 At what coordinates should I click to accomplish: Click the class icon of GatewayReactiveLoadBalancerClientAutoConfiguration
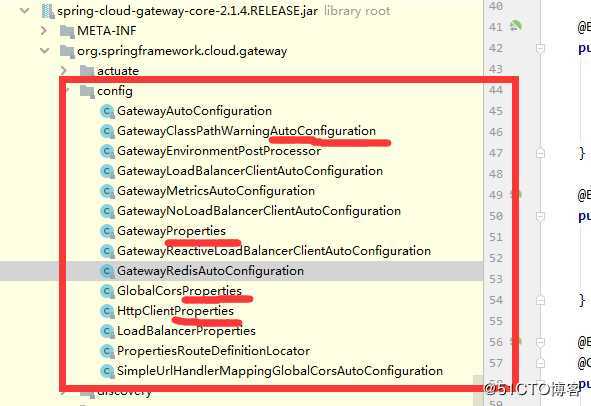click(107, 251)
